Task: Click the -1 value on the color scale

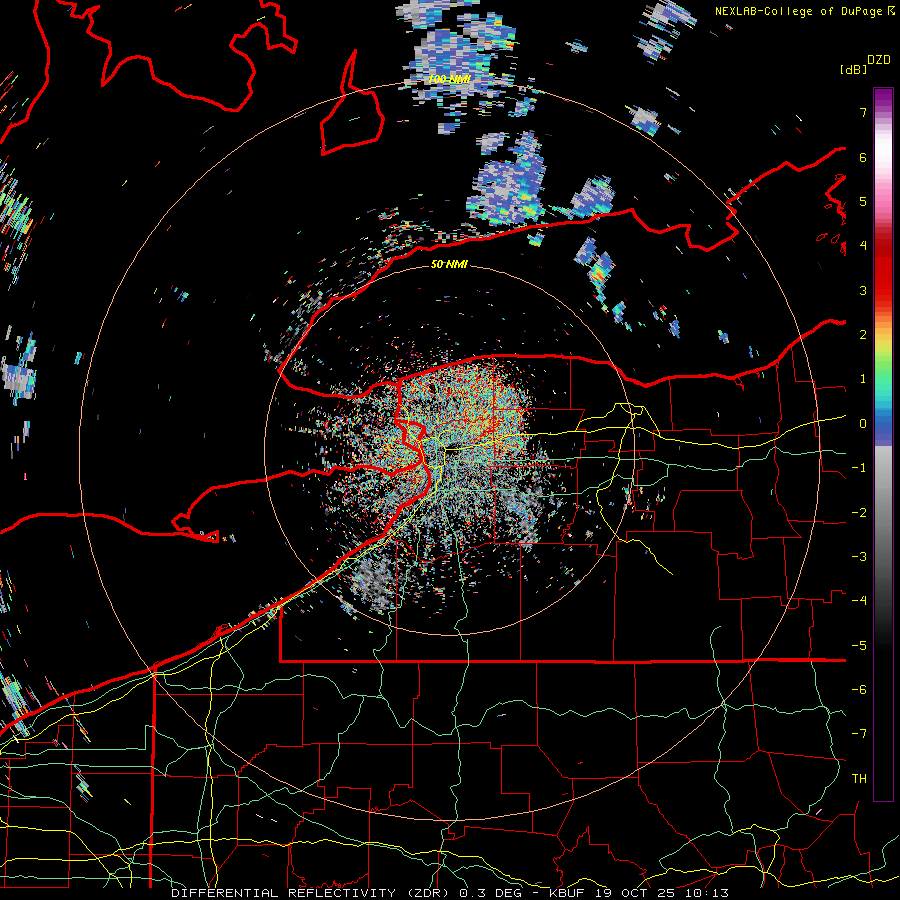Action: (859, 468)
